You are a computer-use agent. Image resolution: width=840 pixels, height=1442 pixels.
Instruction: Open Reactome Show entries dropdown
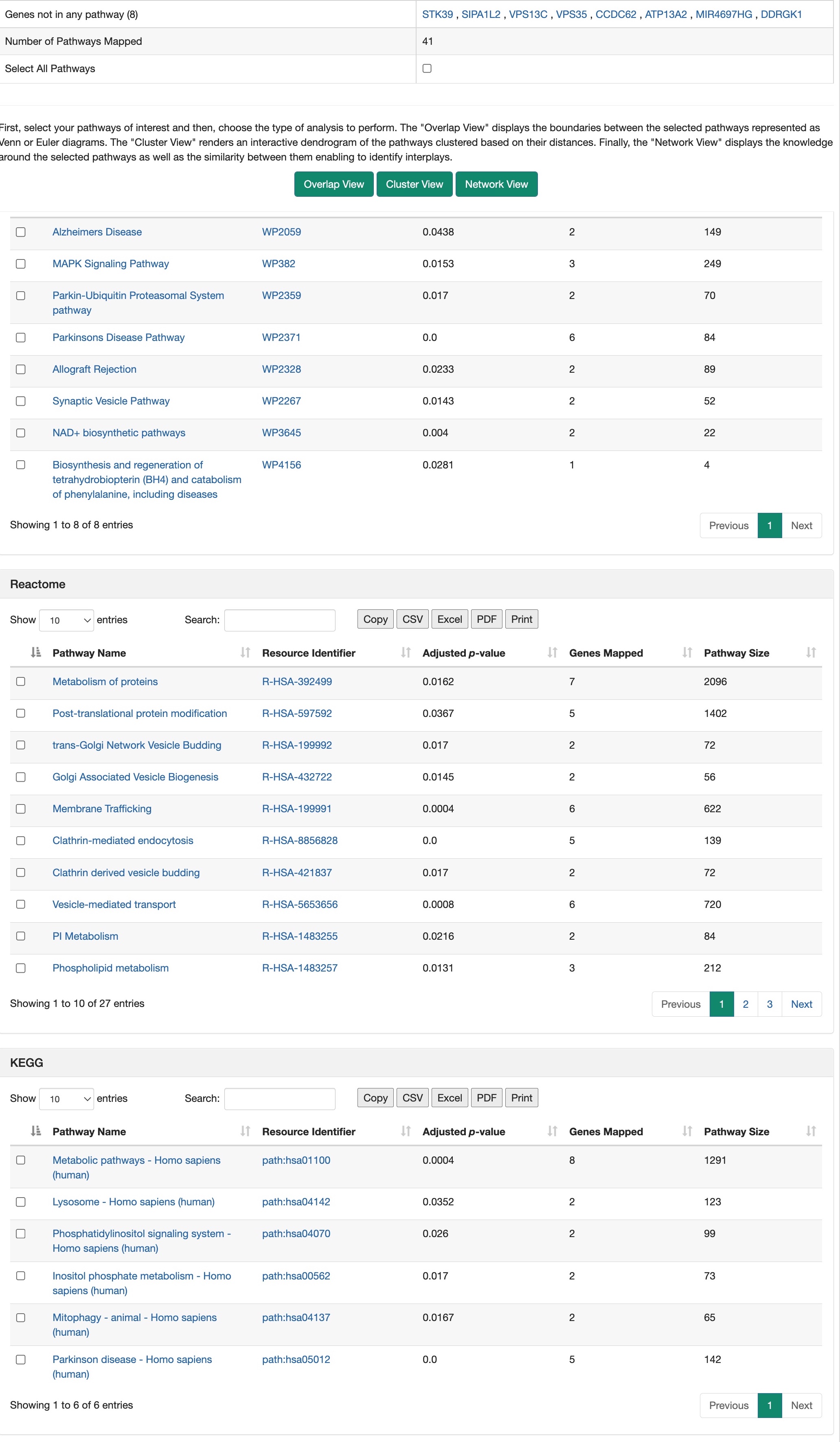(66, 620)
